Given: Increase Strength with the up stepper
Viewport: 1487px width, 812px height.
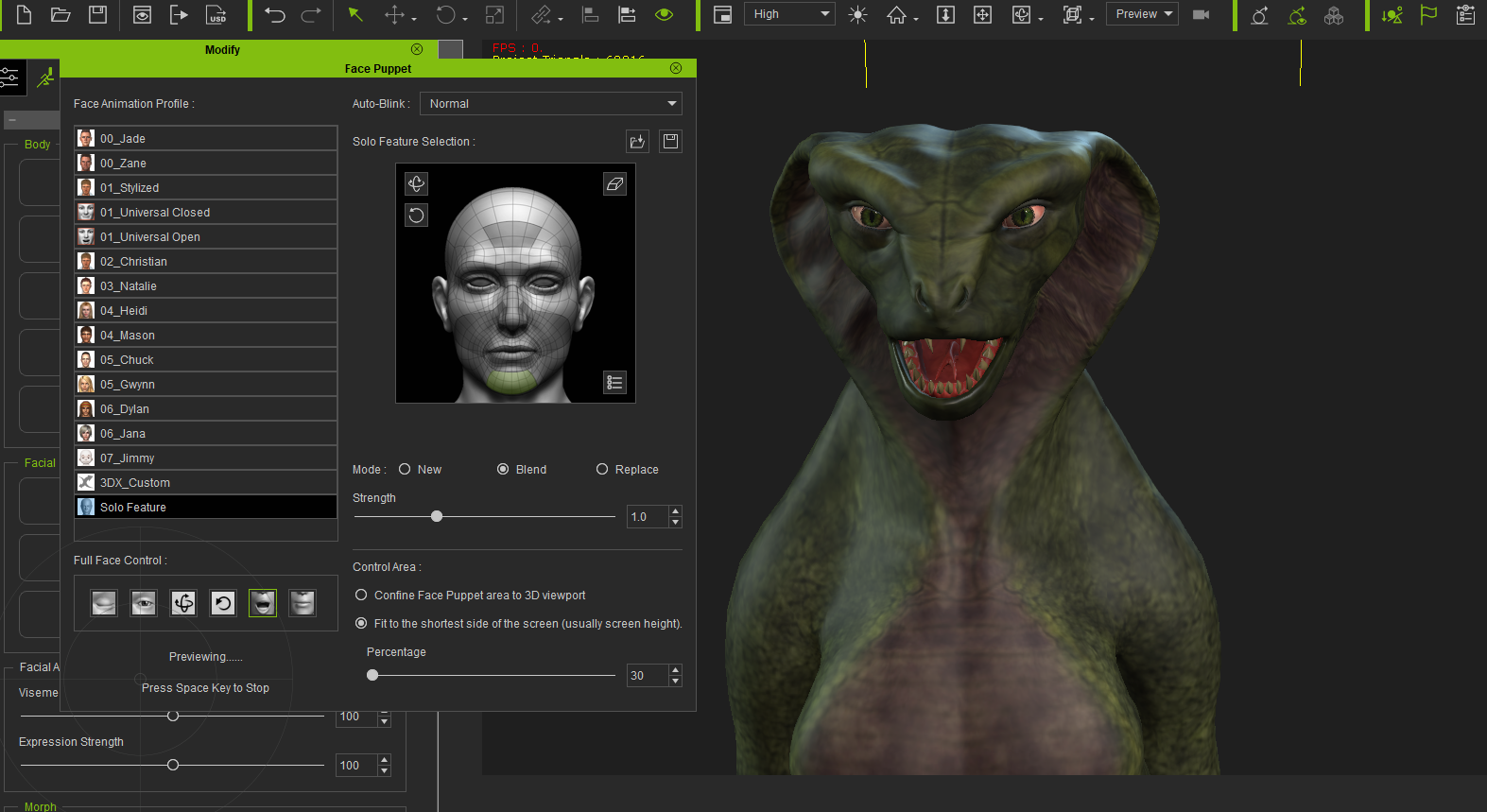Looking at the screenshot, I should click(675, 511).
